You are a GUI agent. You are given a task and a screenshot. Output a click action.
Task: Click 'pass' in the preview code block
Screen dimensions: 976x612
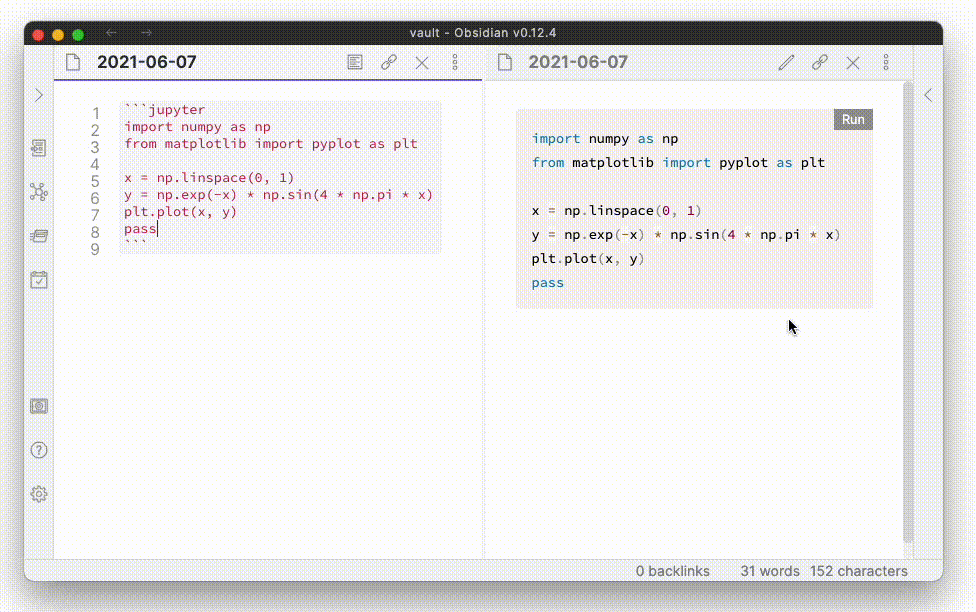(548, 283)
